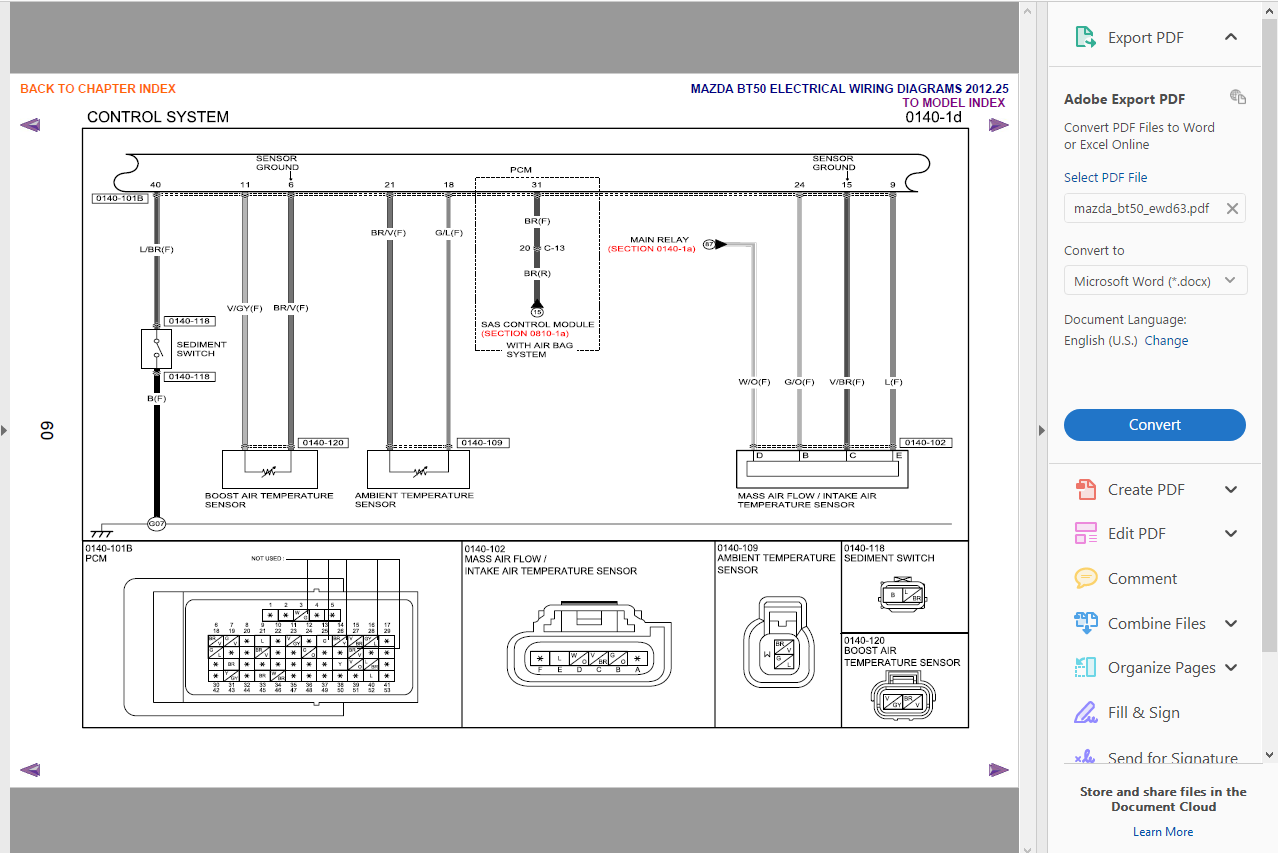This screenshot has width=1278, height=853.
Task: Open the Convert to format dropdown
Action: coord(1155,281)
